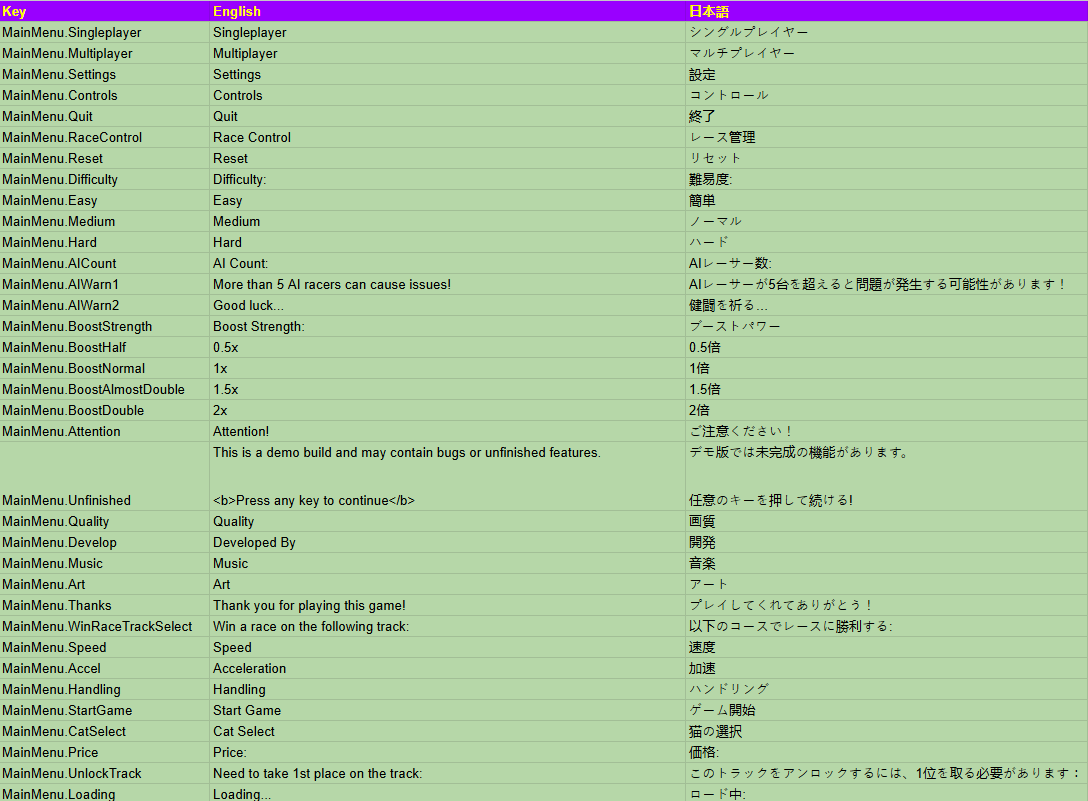Select the MainMenu.Quit key cell
1088x801 pixels.
click(105, 117)
